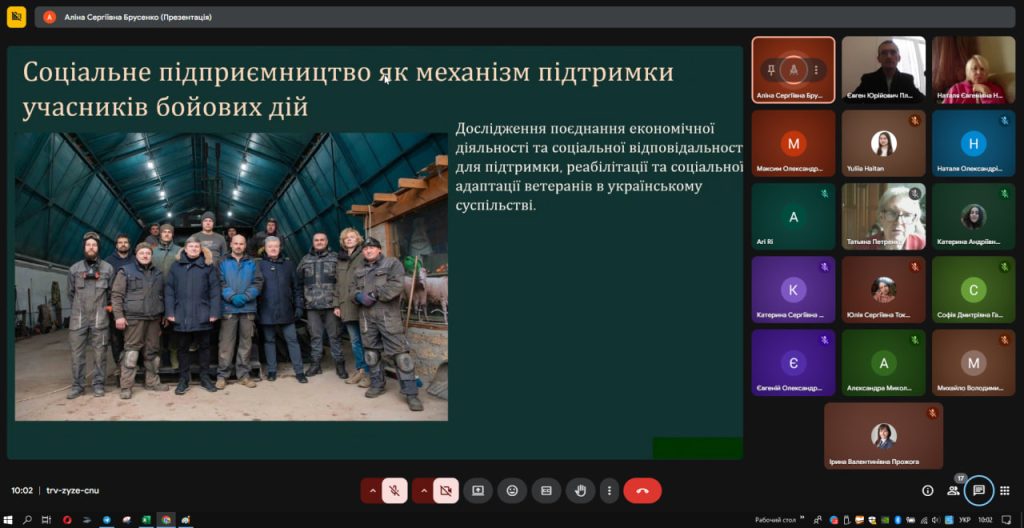
Task: Select Євген Юрійович's video tile
Action: point(883,70)
